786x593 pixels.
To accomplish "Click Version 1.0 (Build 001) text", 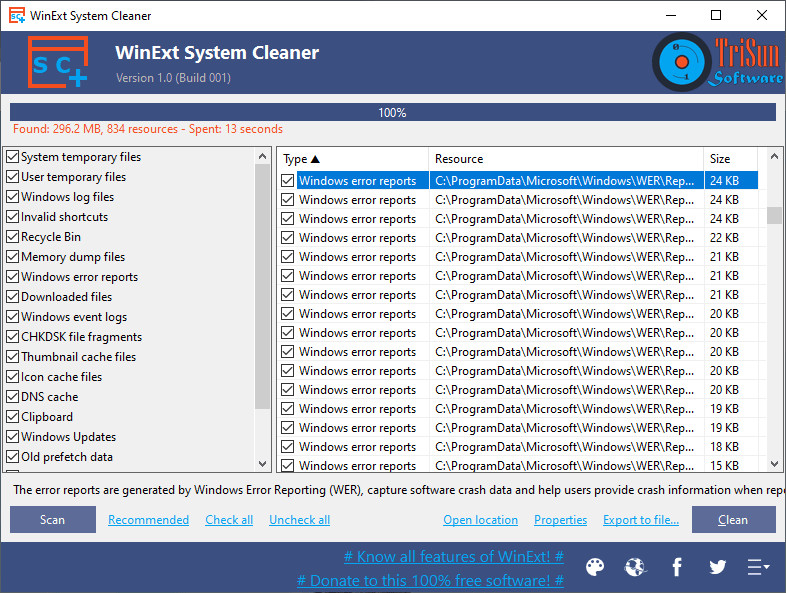I will (173, 78).
